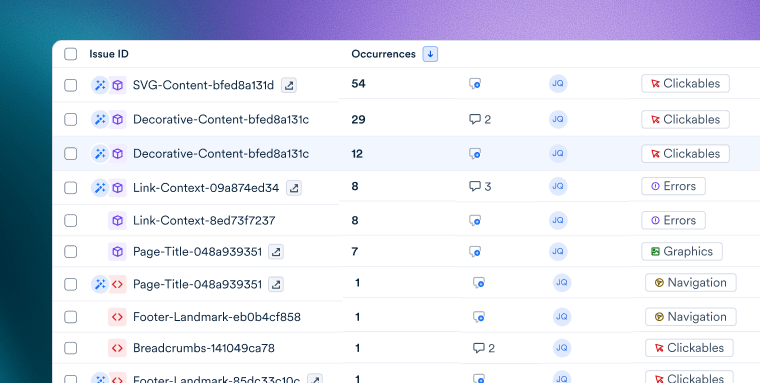Add a comment on the SVG-Content-bfed8a131d row
Image resolution: width=760 pixels, height=383 pixels.
(475, 84)
